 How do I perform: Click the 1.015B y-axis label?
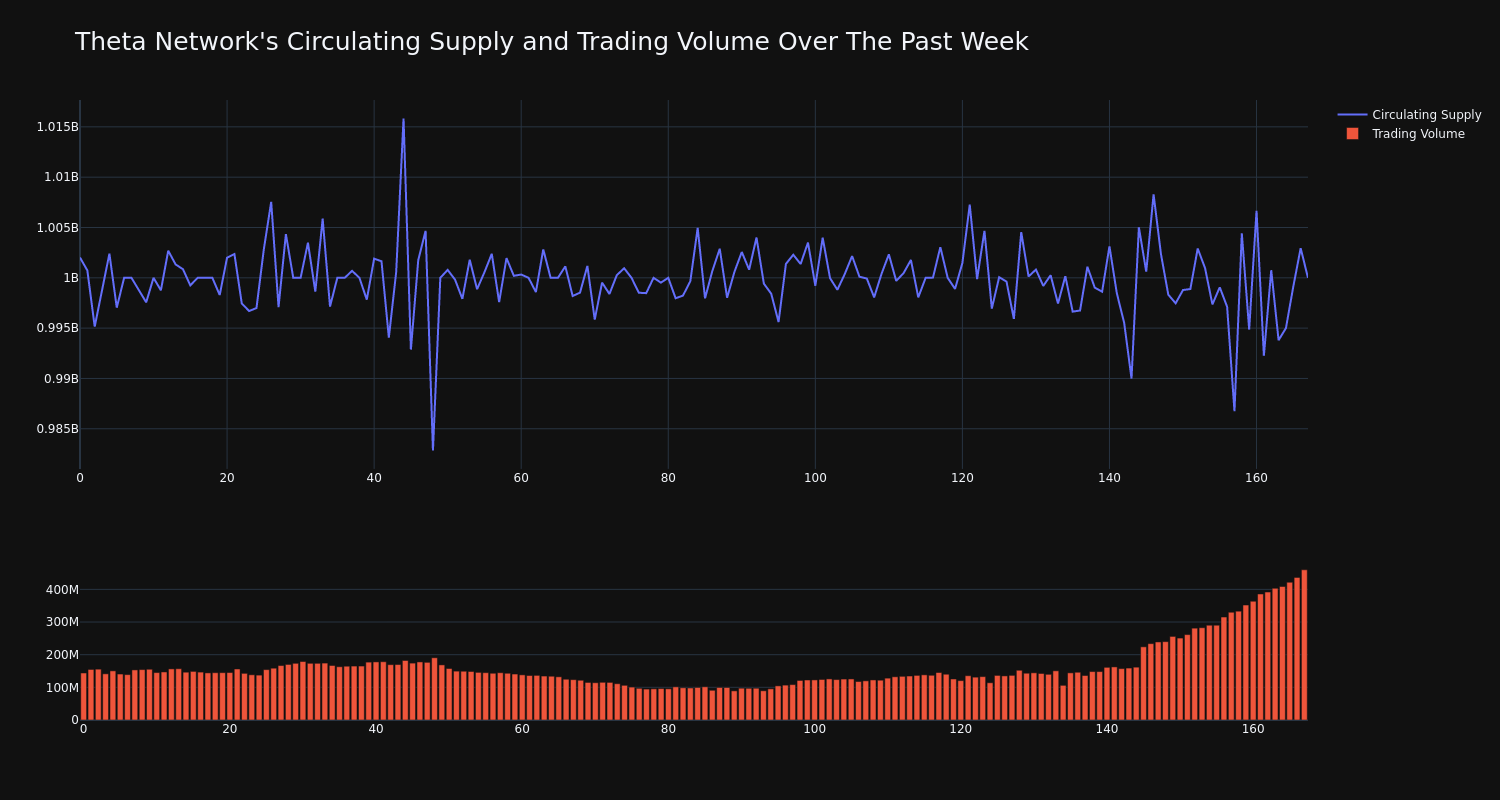[57, 127]
